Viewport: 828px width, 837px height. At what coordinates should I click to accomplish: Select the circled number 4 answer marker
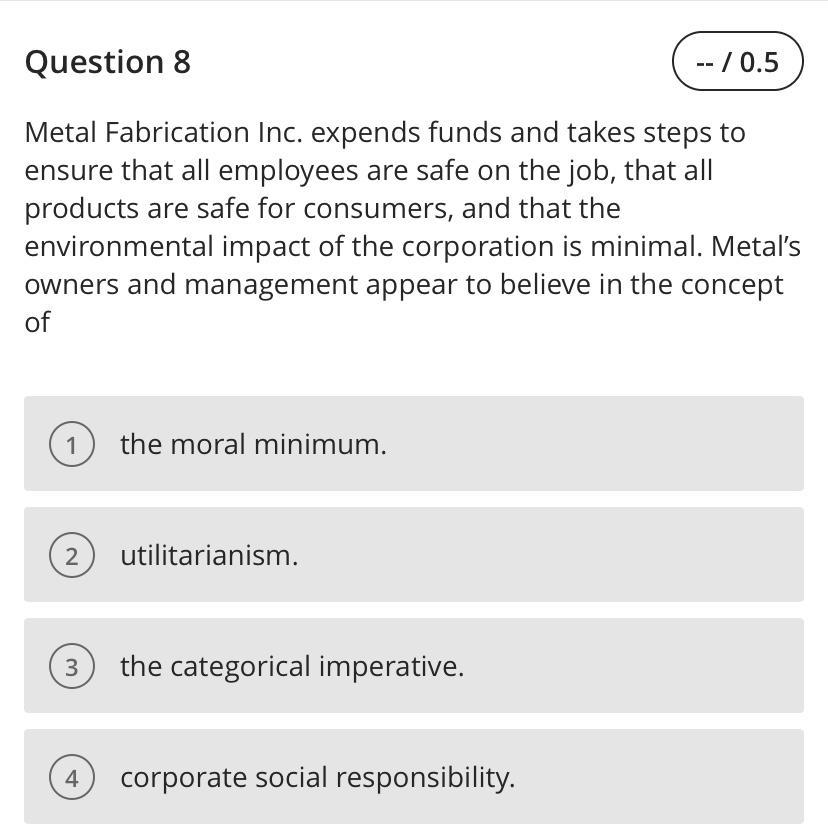point(72,777)
